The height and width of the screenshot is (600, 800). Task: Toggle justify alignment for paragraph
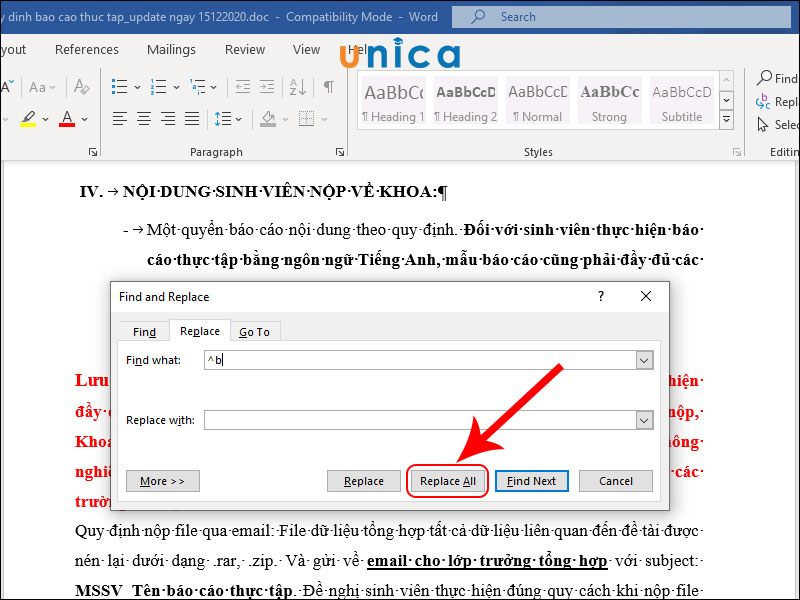click(191, 119)
